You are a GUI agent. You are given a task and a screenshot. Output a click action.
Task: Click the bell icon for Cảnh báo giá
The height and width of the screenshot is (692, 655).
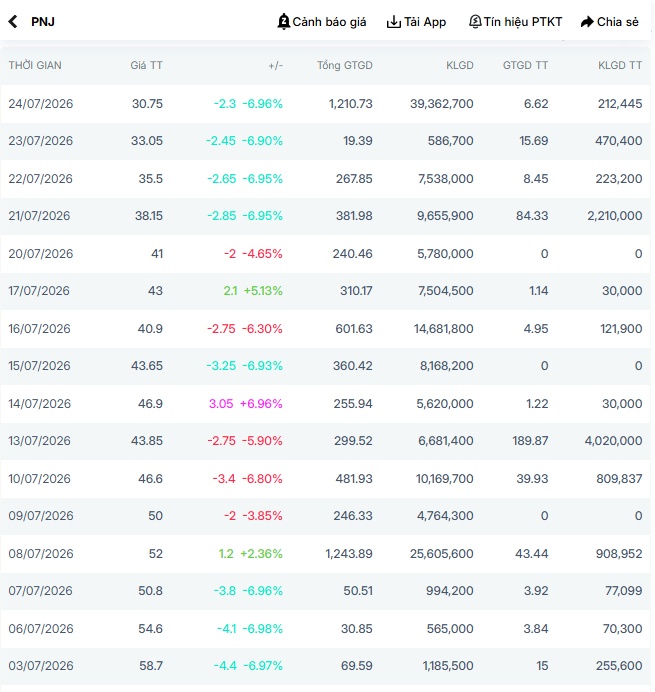(283, 22)
